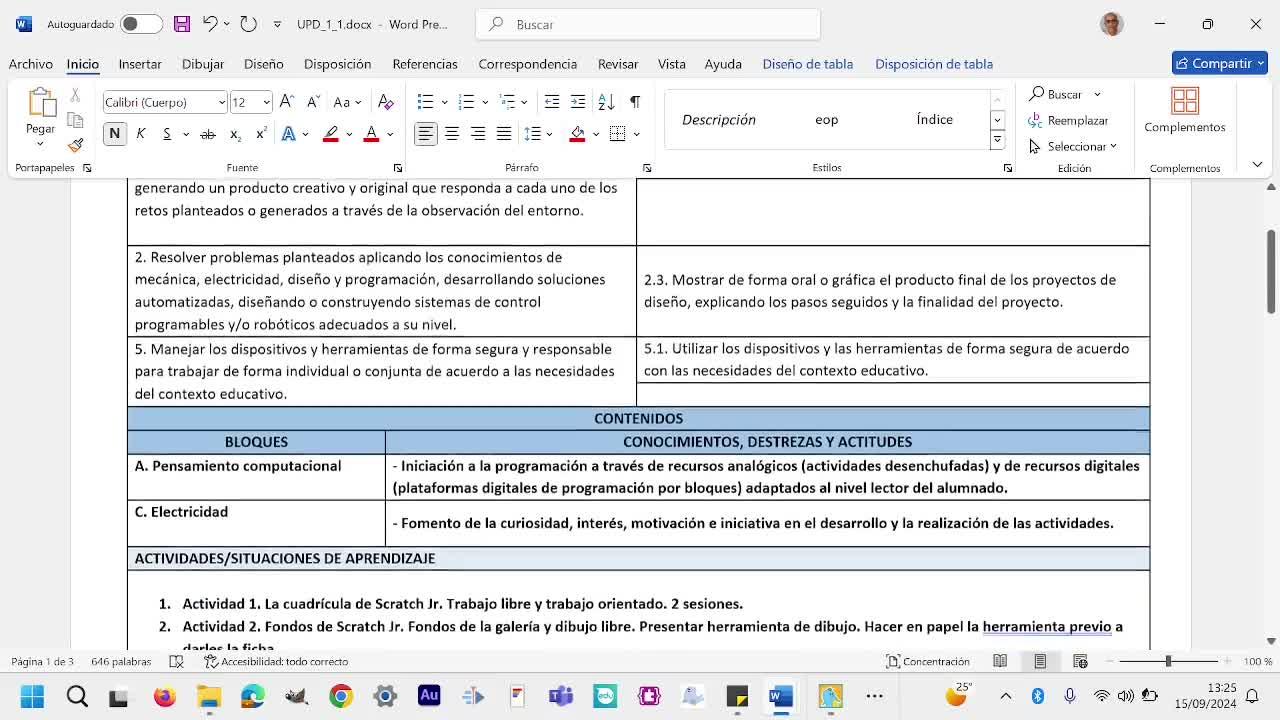
Task: Click the Save disk icon
Action: click(x=181, y=24)
